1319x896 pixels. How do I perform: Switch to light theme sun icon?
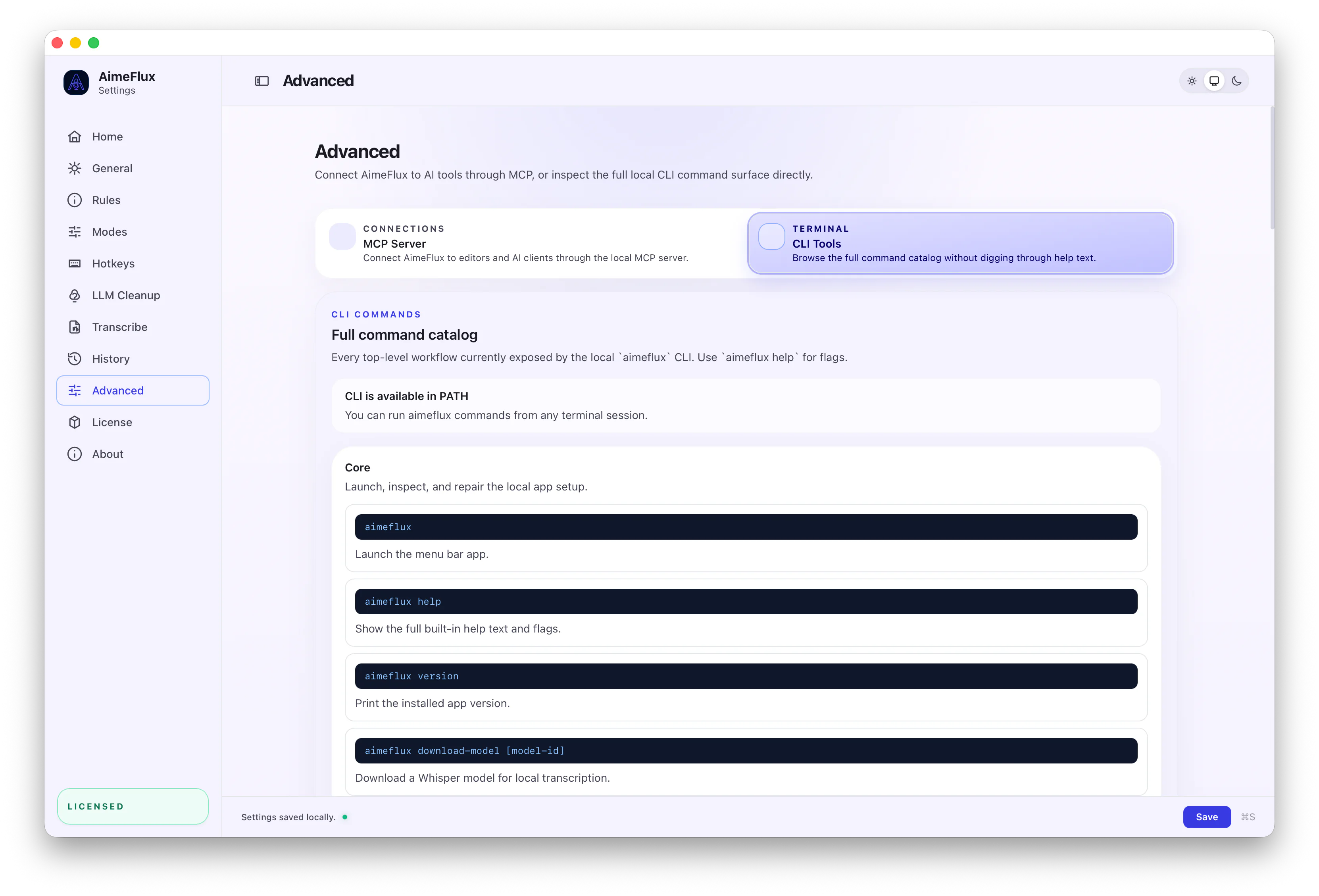pos(1192,81)
